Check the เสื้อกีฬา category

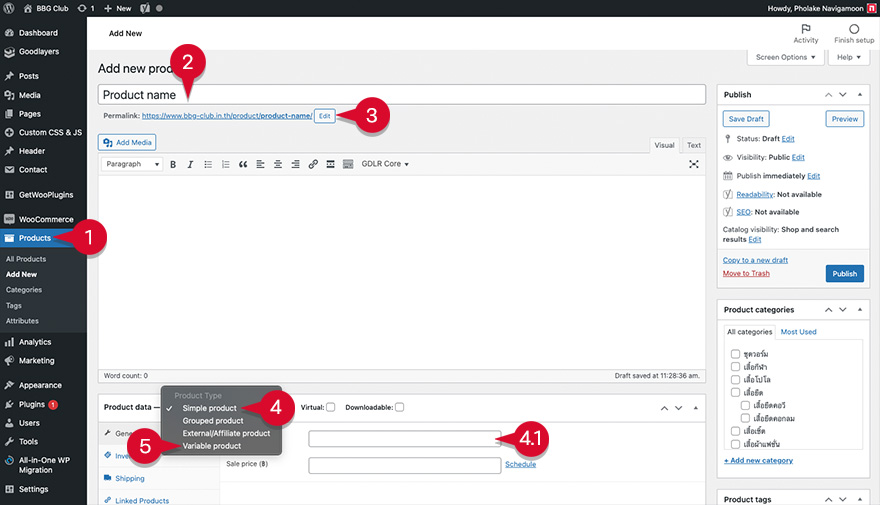pyautogui.click(x=735, y=367)
